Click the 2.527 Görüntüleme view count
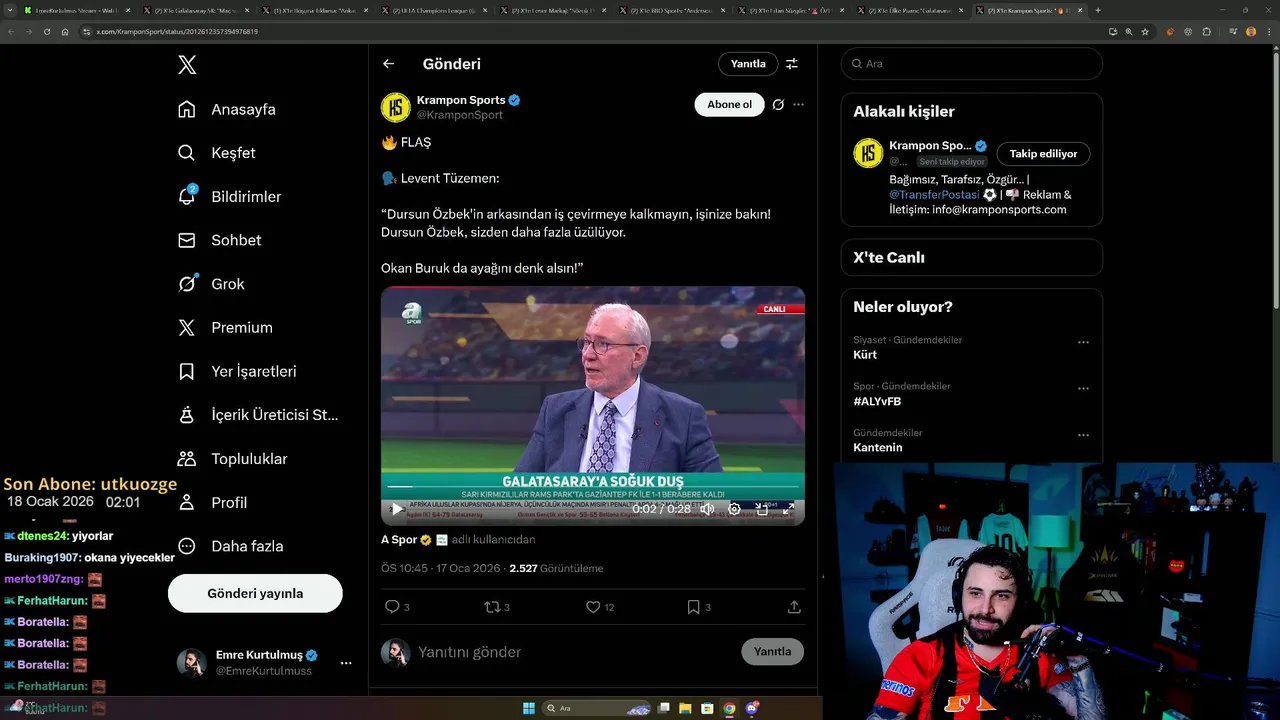This screenshot has height=720, width=1280. click(x=556, y=568)
